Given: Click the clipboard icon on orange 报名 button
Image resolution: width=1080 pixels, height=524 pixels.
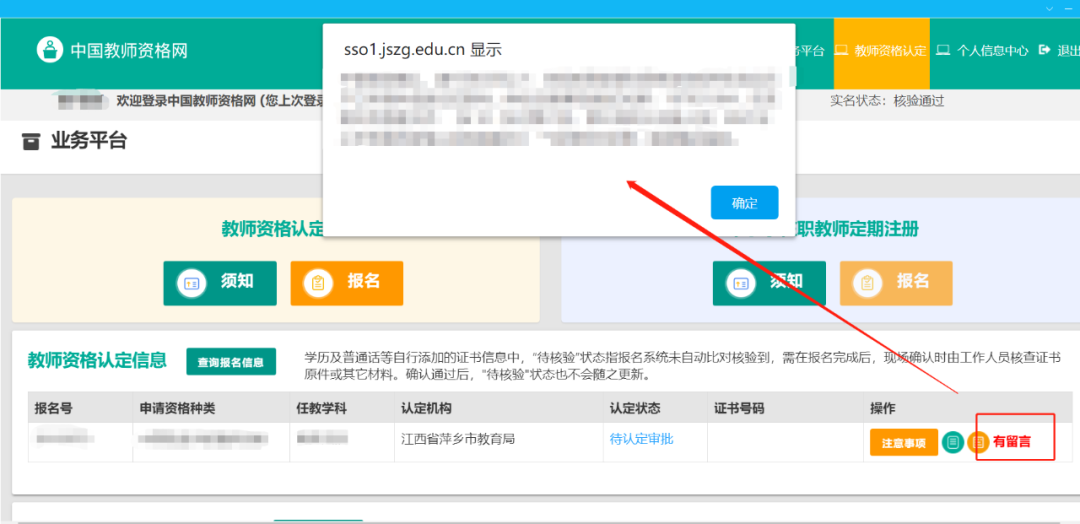Looking at the screenshot, I should tap(318, 283).
